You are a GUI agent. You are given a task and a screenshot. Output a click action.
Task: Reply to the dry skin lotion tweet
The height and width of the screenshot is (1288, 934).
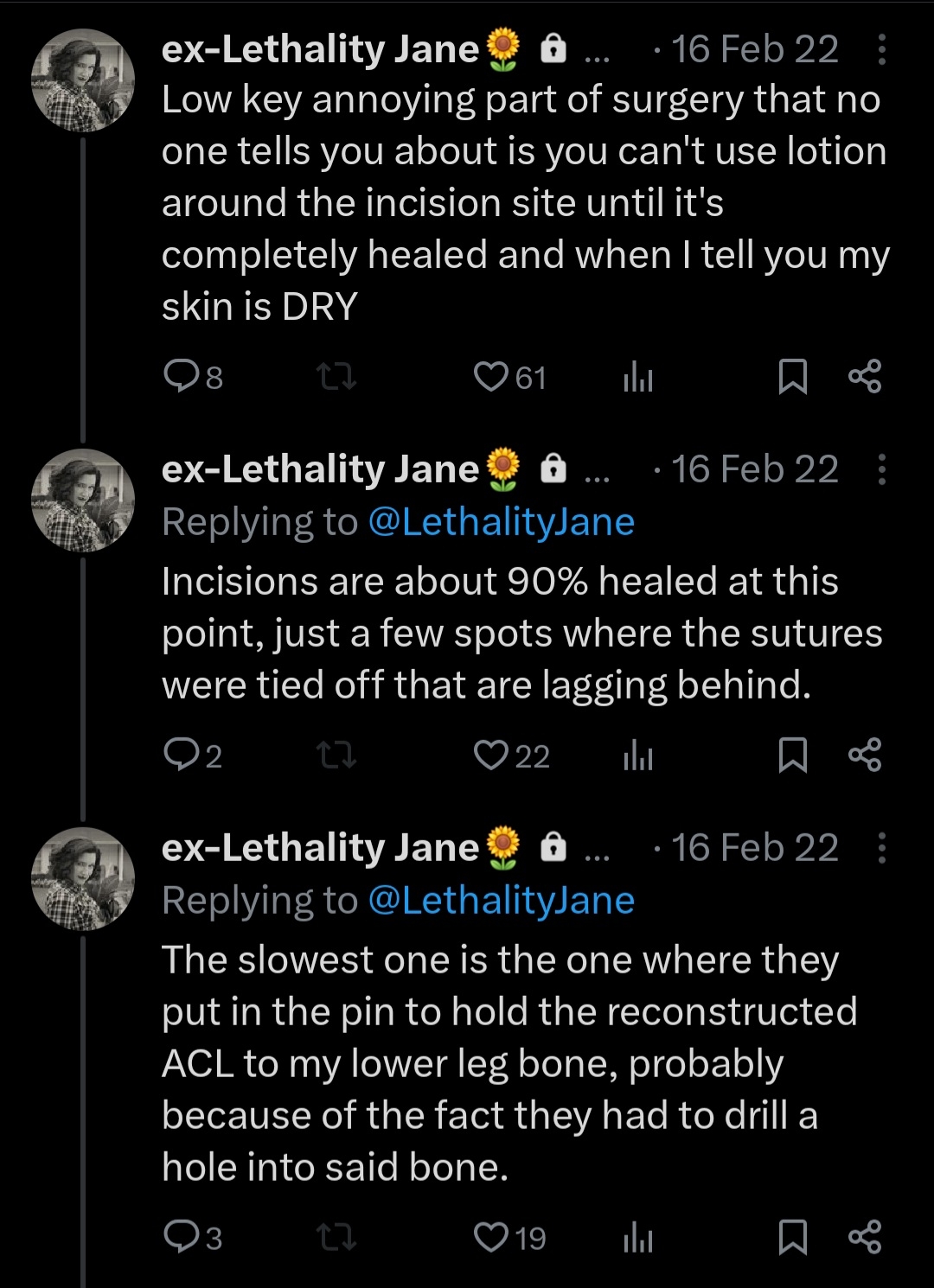(x=182, y=377)
